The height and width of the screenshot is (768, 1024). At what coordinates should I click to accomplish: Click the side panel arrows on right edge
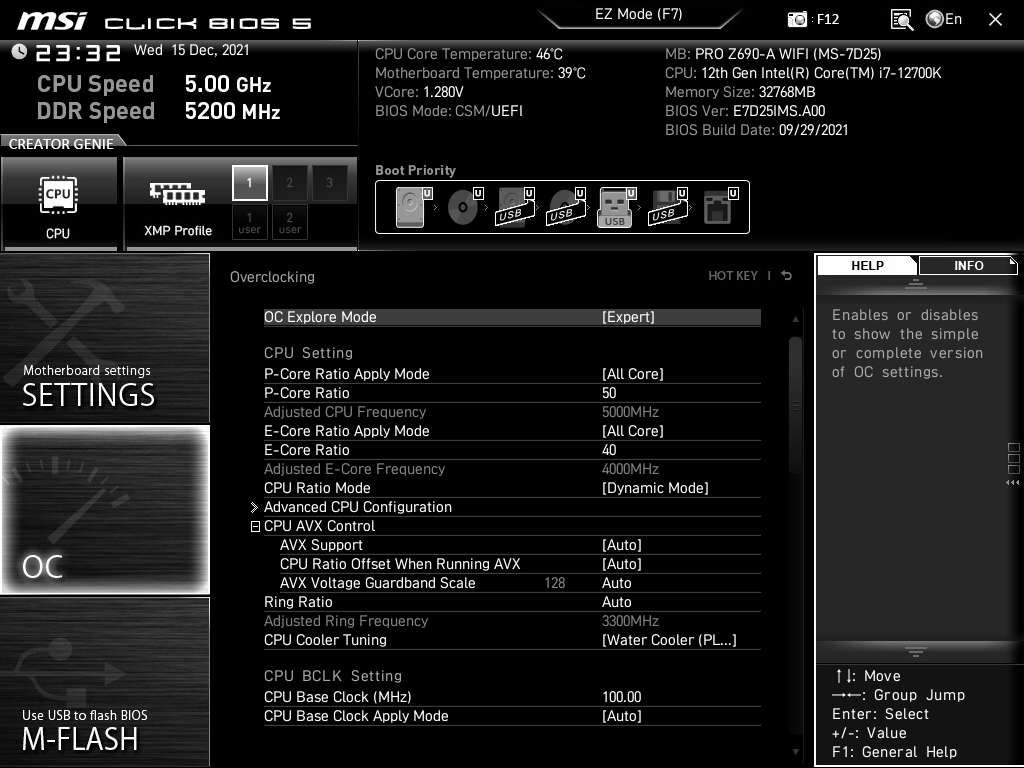click(x=1013, y=483)
